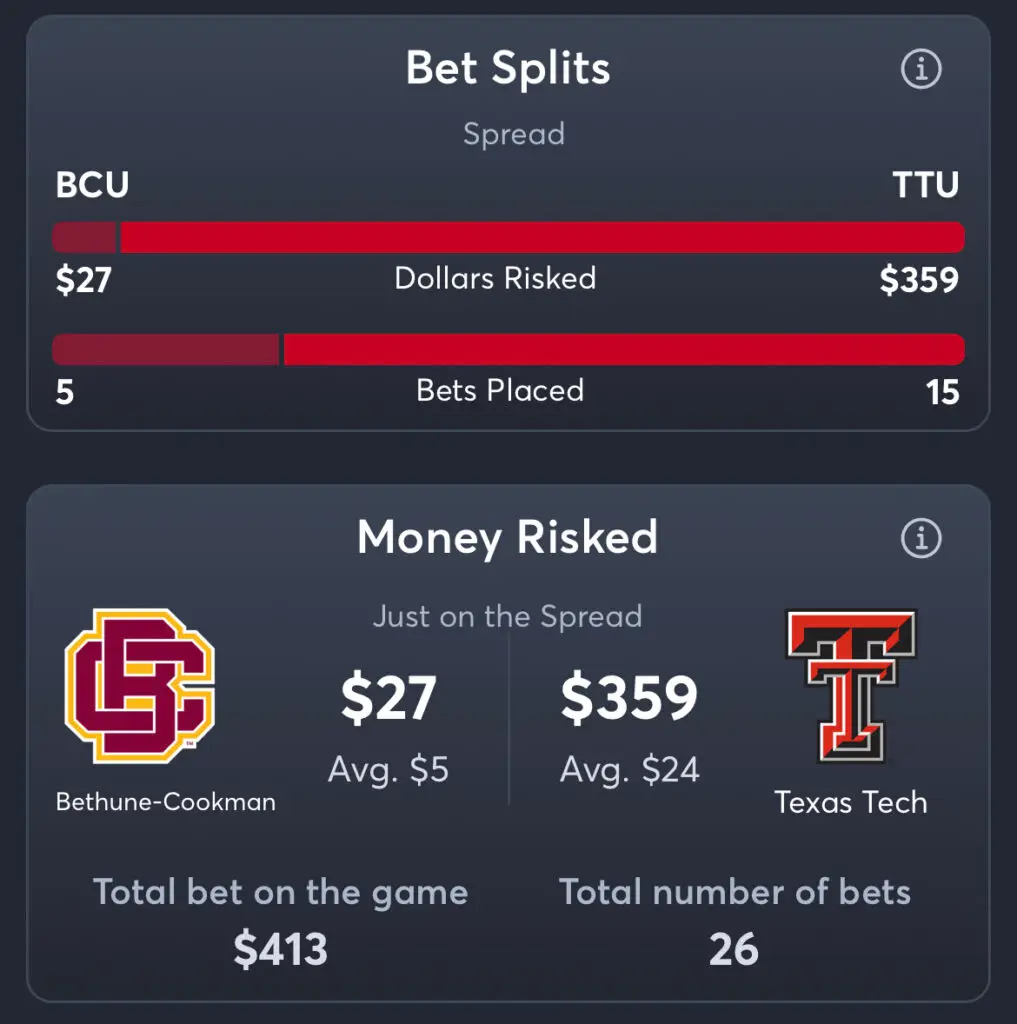This screenshot has height=1024, width=1017.
Task: Tap the Just on the Spread label
Action: coord(508,616)
